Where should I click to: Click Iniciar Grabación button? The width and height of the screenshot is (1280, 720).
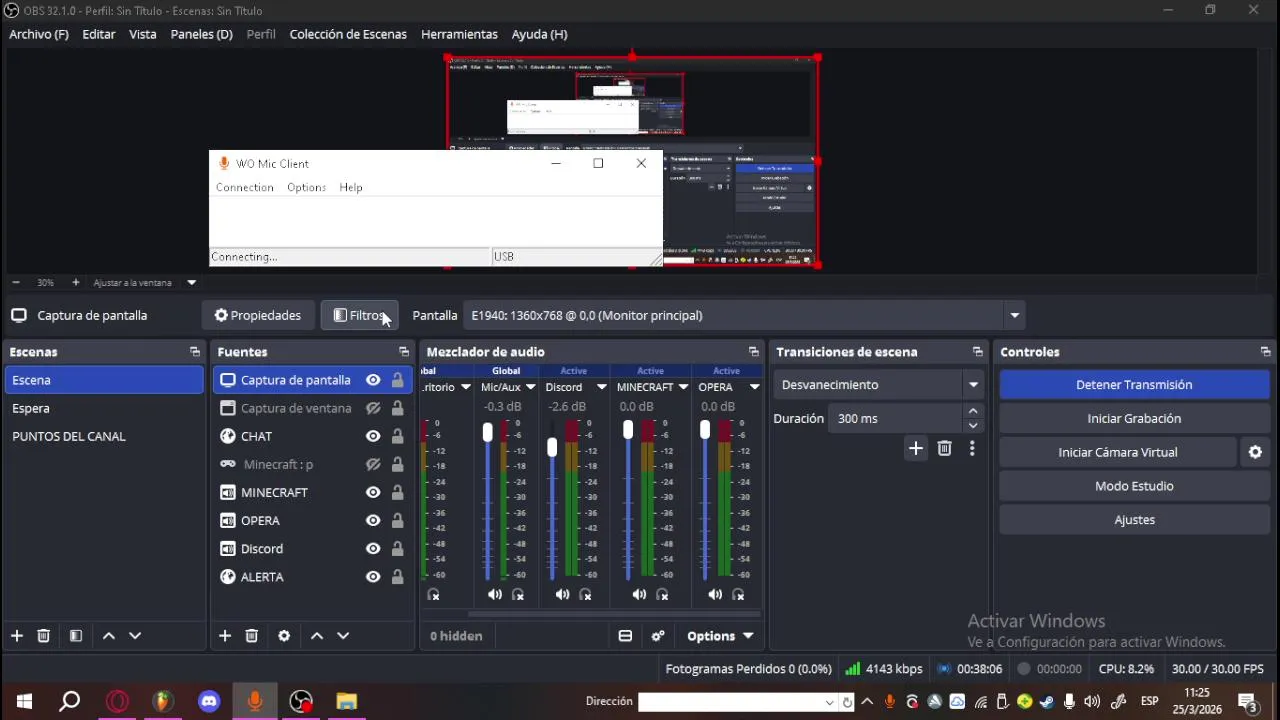[x=1134, y=418]
